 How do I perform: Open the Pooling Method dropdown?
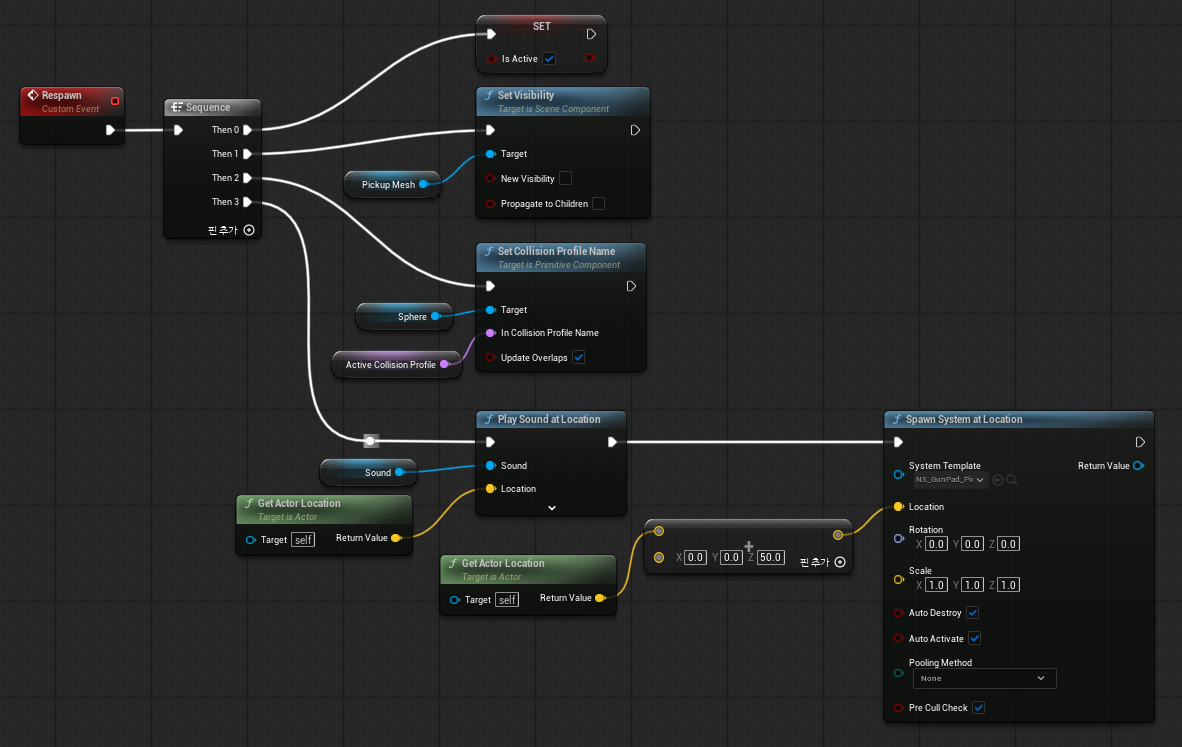click(x=984, y=678)
